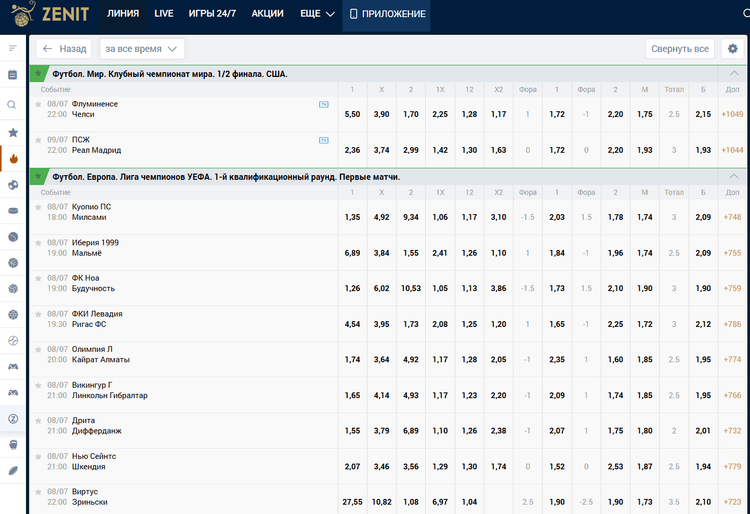Image resolution: width=750 pixels, height=514 pixels.
Task: Expand the ЕЩЕ menu dropdown
Action: click(x=316, y=15)
